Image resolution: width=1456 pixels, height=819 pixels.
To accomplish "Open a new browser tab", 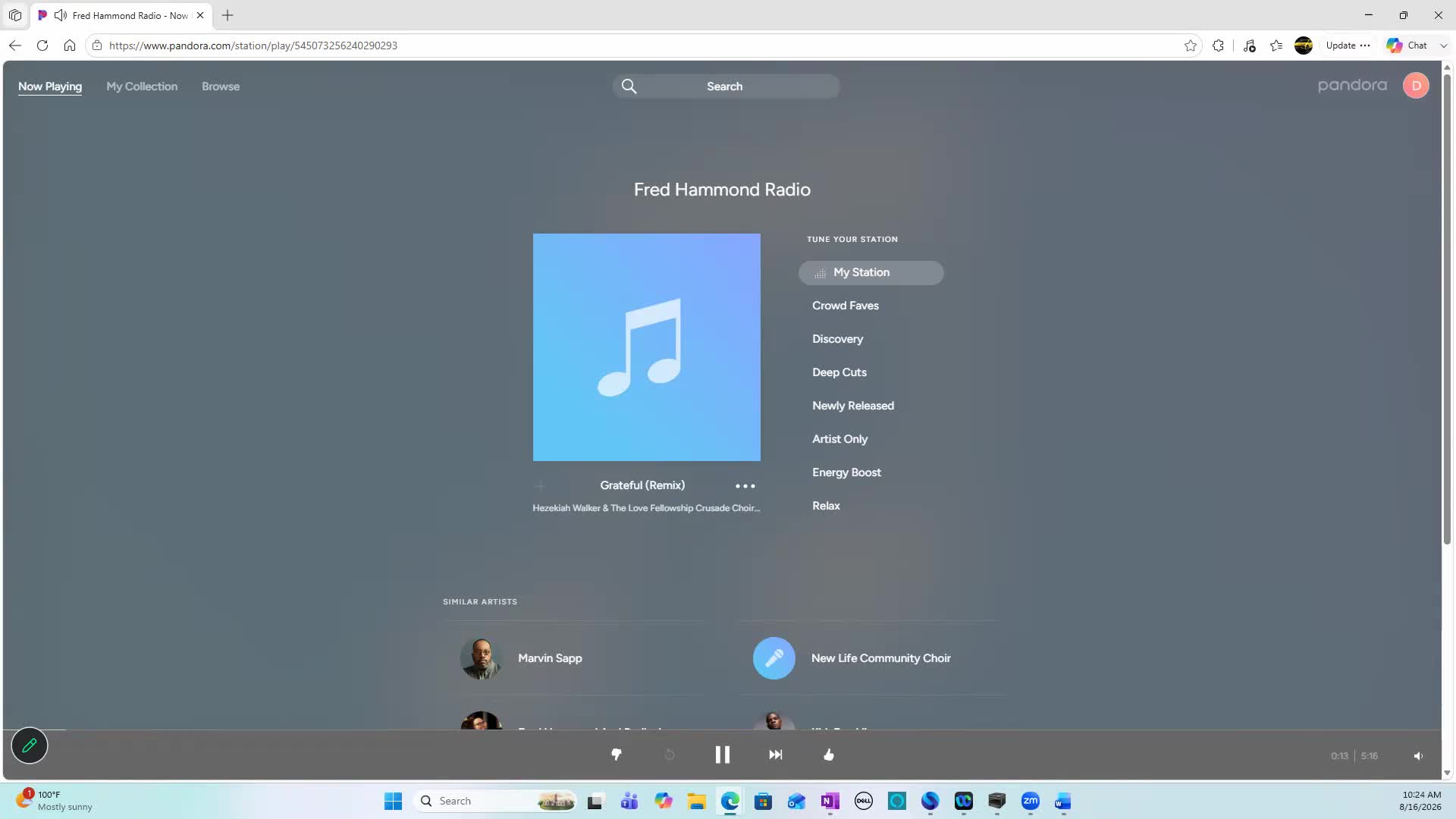I will coord(227,15).
